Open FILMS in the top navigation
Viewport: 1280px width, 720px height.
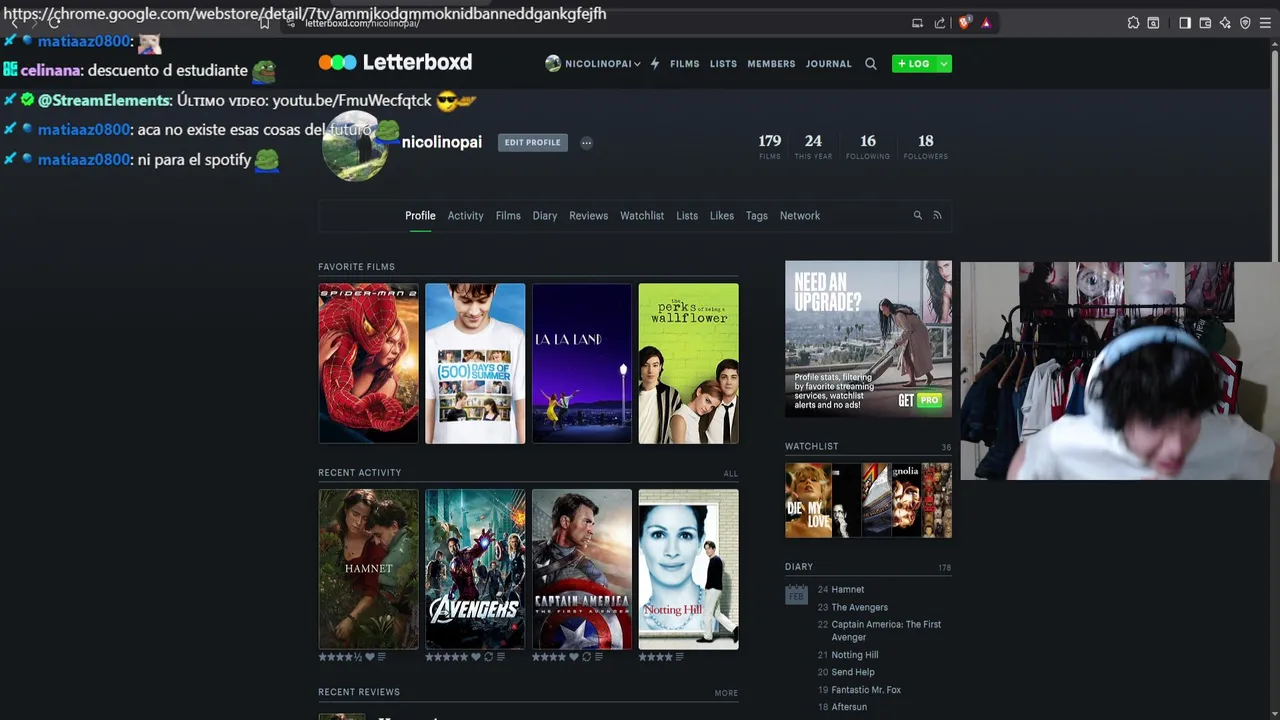pyautogui.click(x=685, y=63)
